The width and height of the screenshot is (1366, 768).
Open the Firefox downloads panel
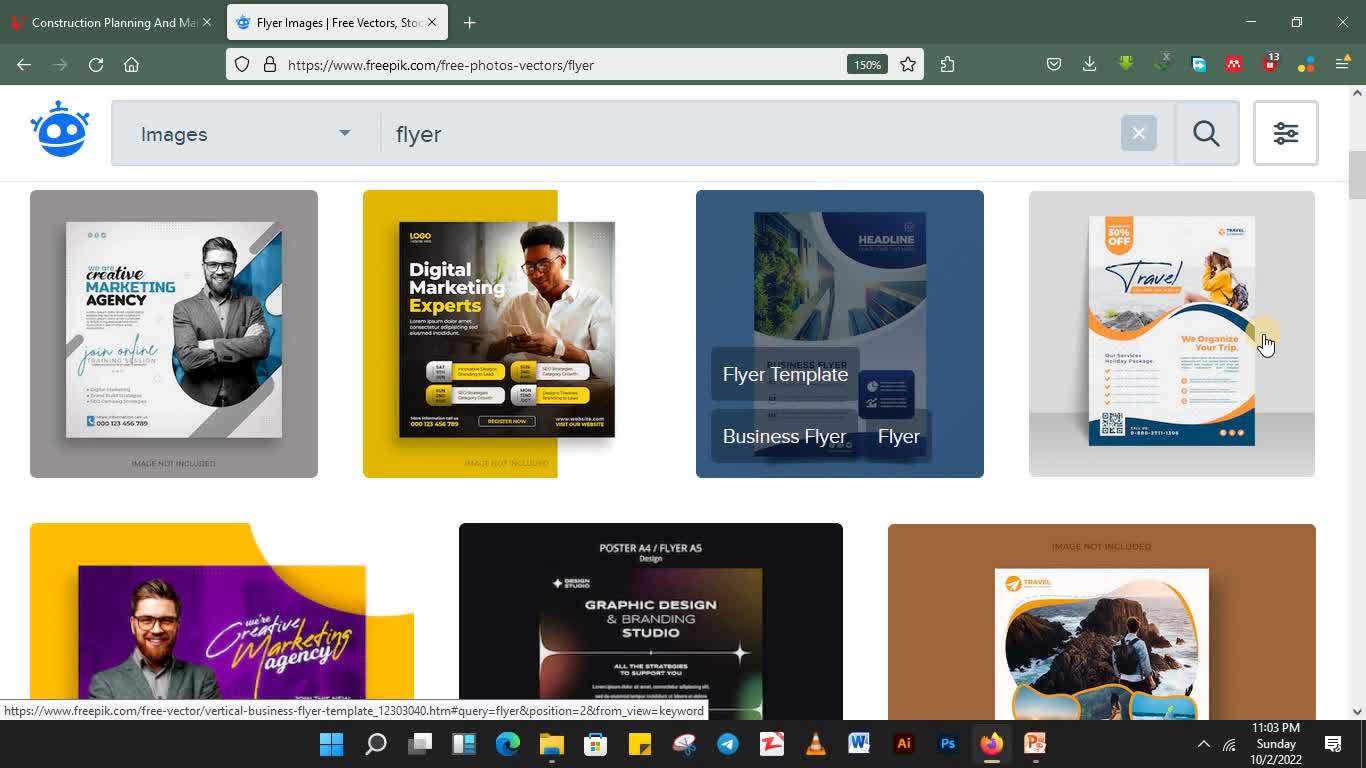click(x=1089, y=64)
